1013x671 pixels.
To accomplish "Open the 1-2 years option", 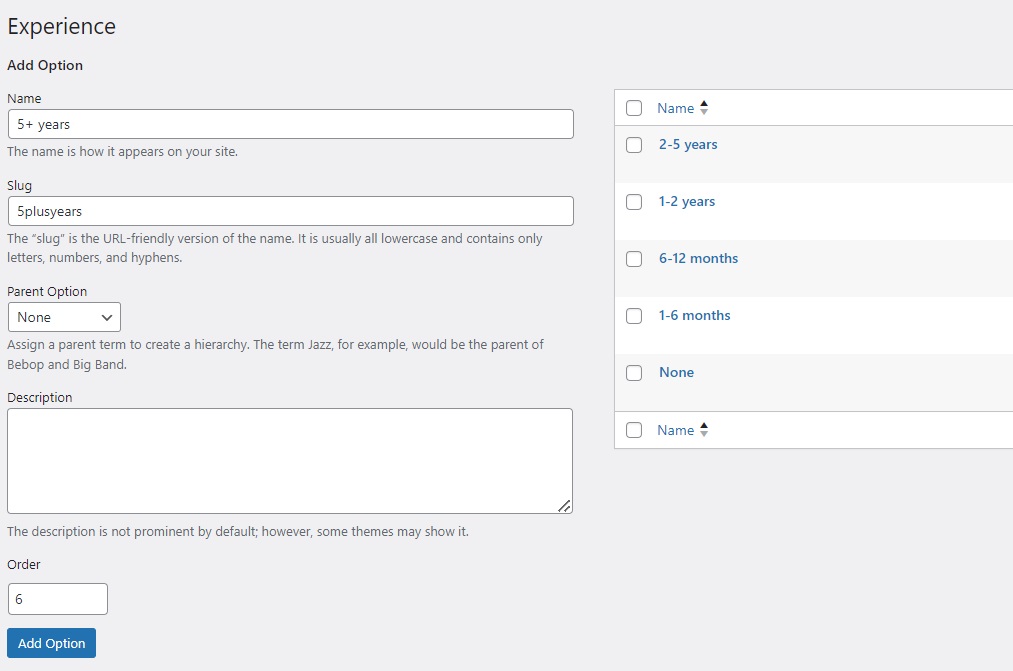I will tap(687, 201).
